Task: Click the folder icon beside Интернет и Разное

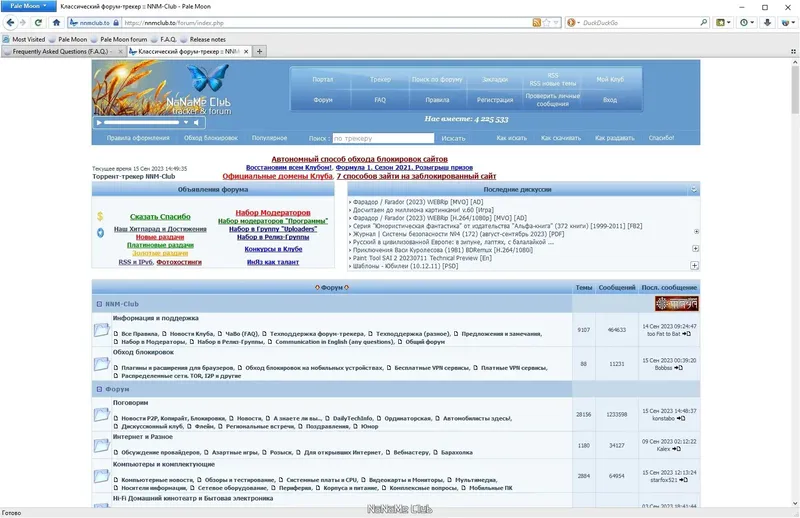Action: click(102, 446)
